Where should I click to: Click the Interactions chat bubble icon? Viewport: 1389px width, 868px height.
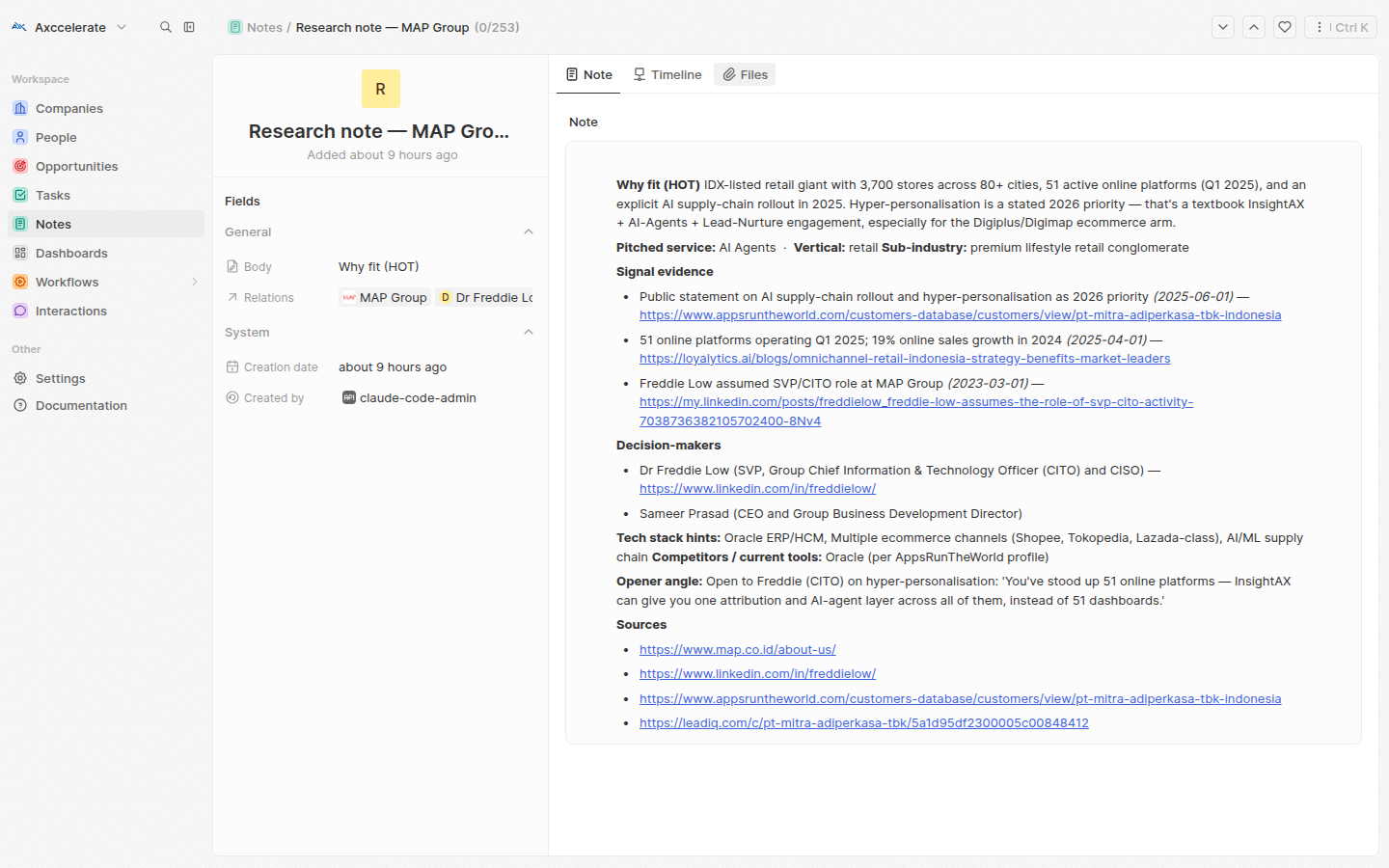coord(20,311)
